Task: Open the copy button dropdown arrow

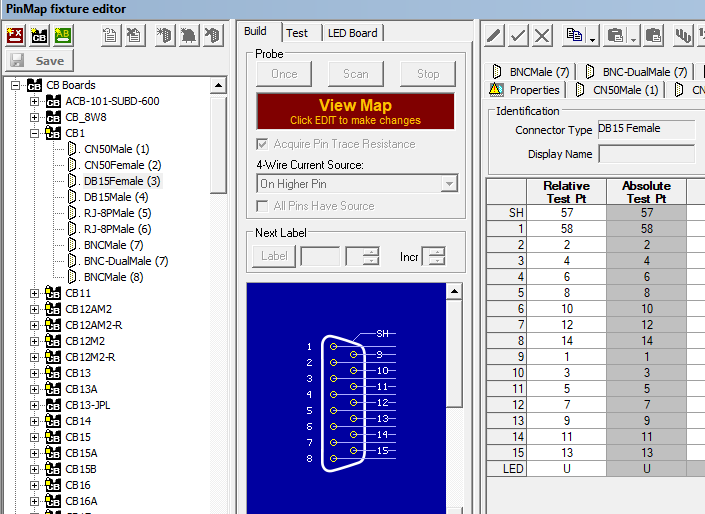Action: tap(593, 40)
